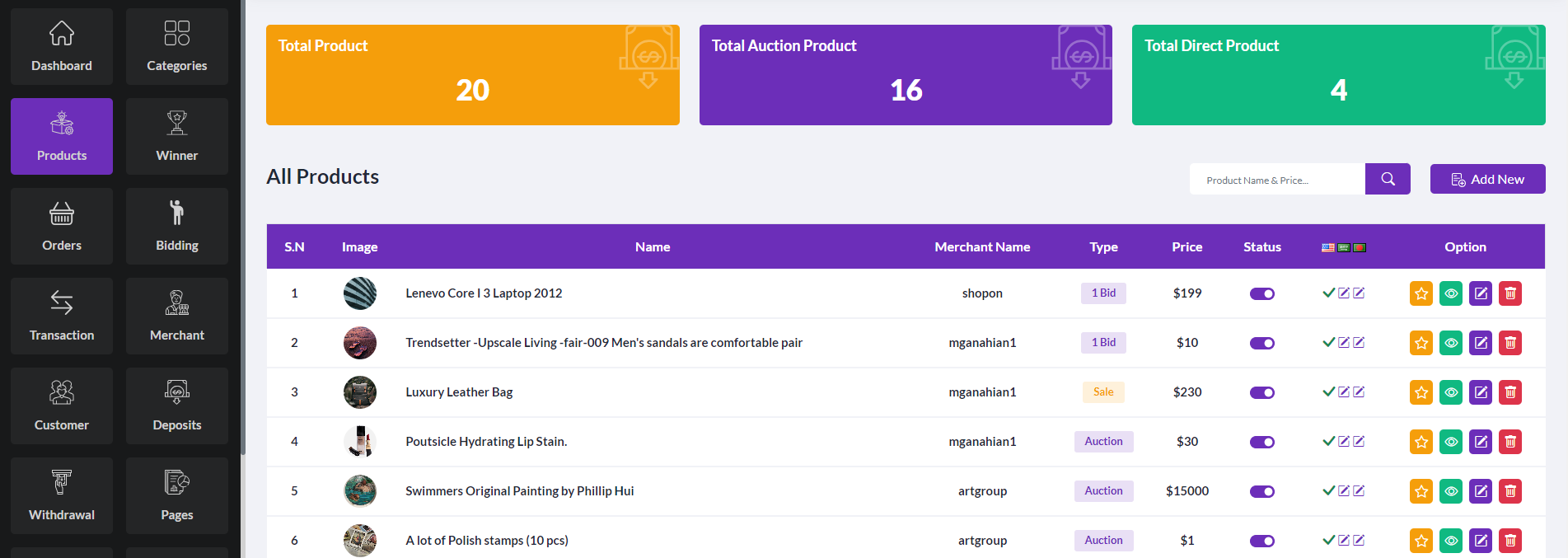Viewport: 1568px width, 558px height.
Task: Open the Luxury Leather Bag edit button
Action: click(x=1481, y=392)
